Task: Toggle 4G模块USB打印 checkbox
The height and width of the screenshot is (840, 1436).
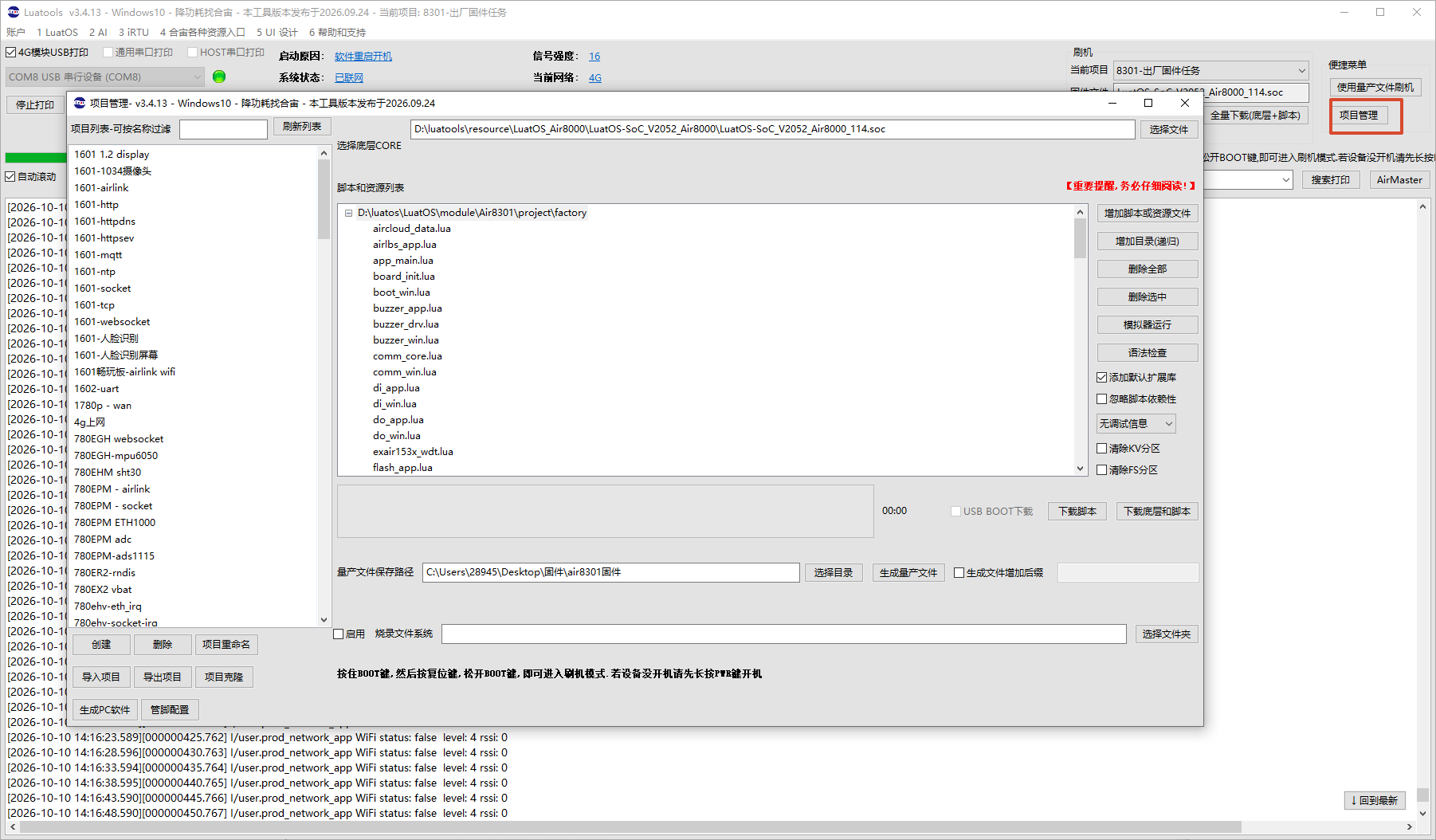Action: click(10, 53)
